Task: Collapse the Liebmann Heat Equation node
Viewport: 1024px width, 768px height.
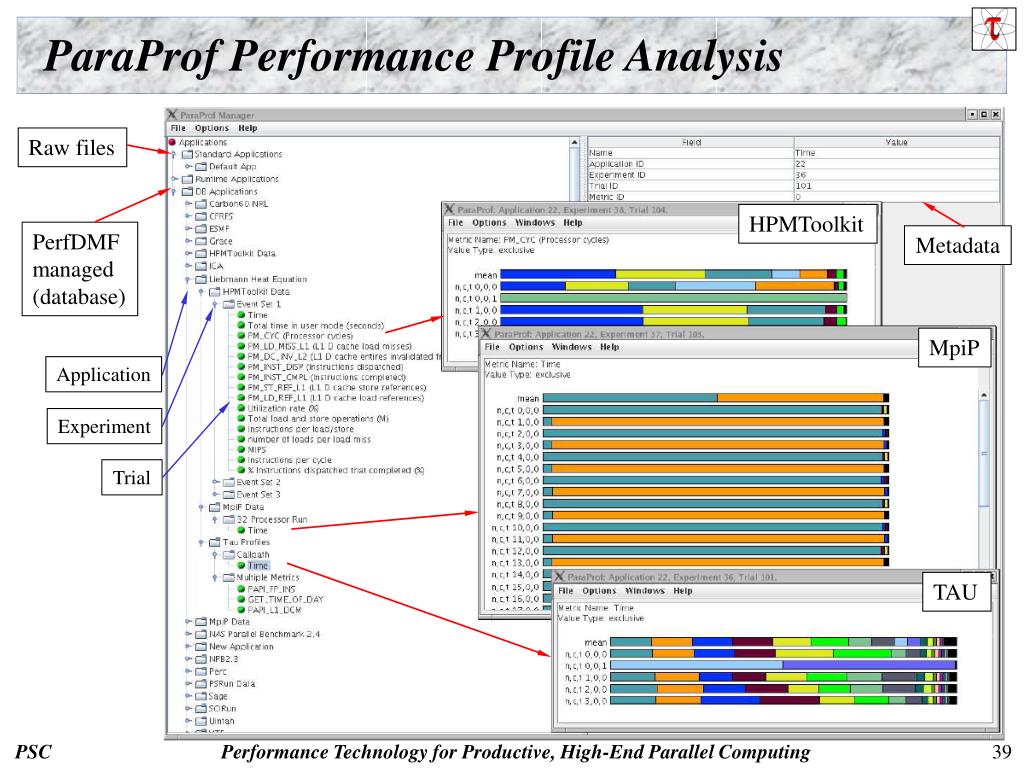Action: pyautogui.click(x=187, y=280)
